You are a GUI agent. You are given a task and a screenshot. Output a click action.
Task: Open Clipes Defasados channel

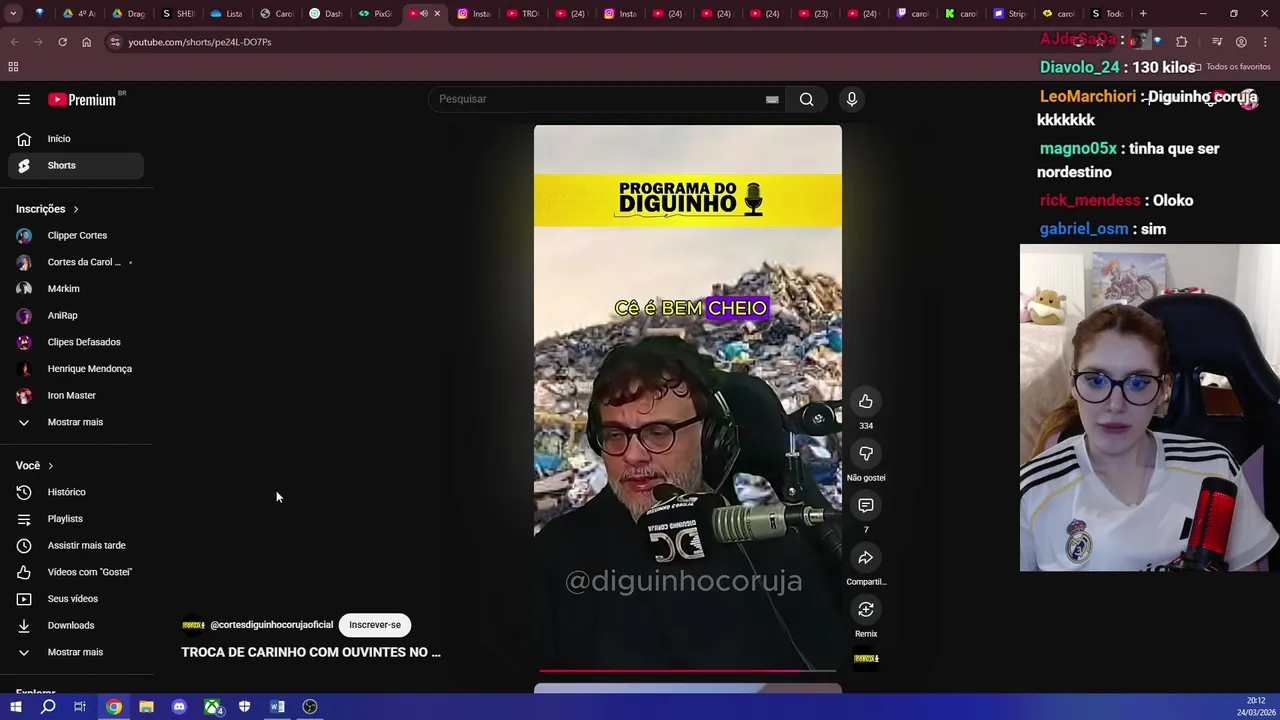[76, 342]
